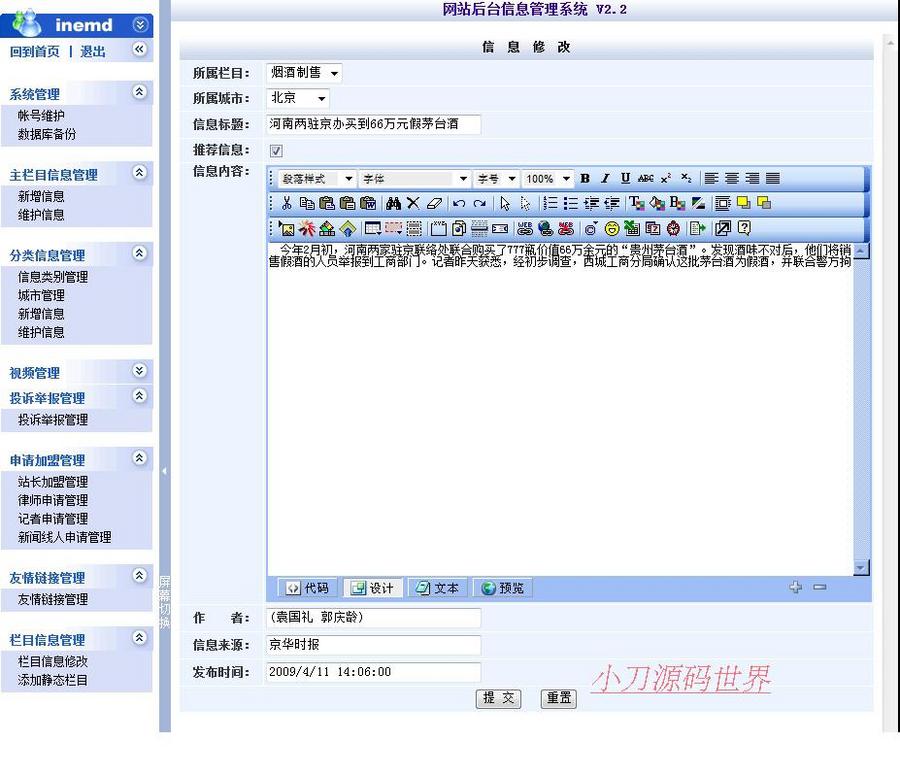
Task: Click the insert numbered list icon
Action: [551, 203]
